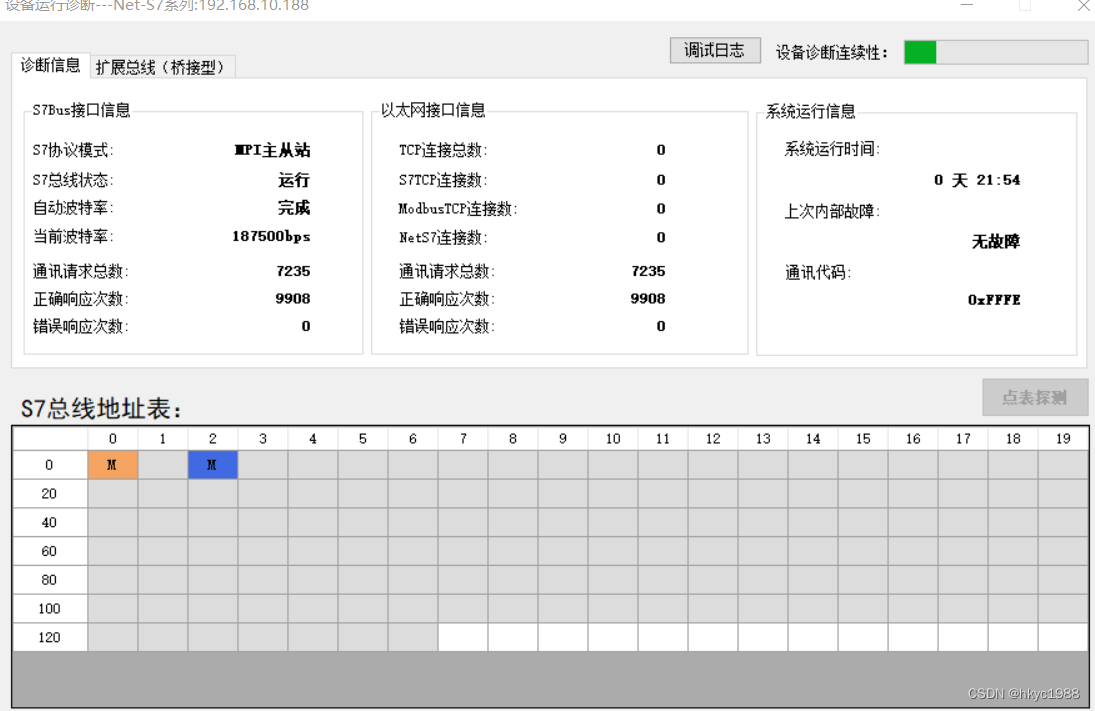This screenshot has height=711, width=1095.
Task: Click the 无故障 fault status text
Action: 996,242
